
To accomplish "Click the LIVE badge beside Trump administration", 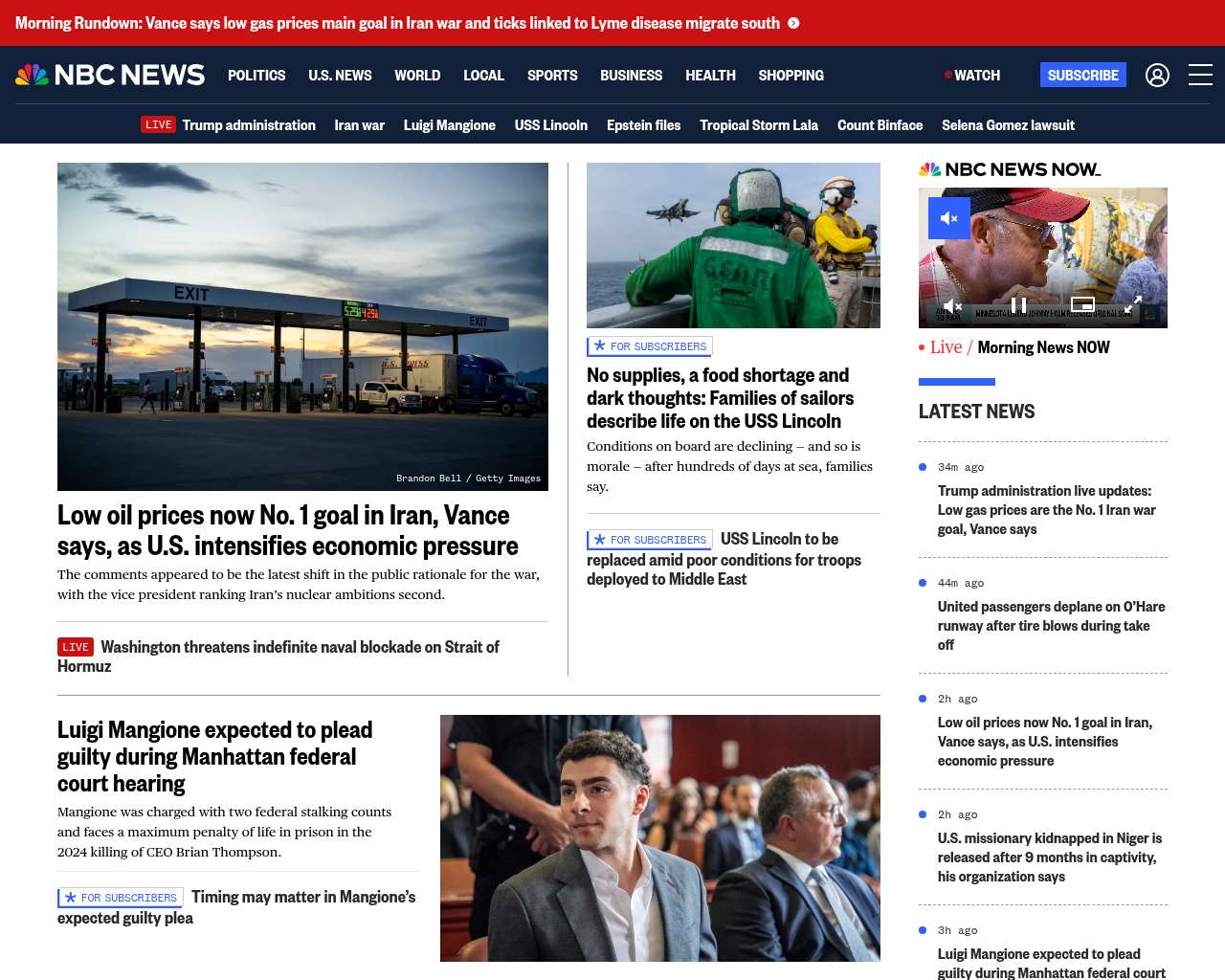I will coord(159,124).
